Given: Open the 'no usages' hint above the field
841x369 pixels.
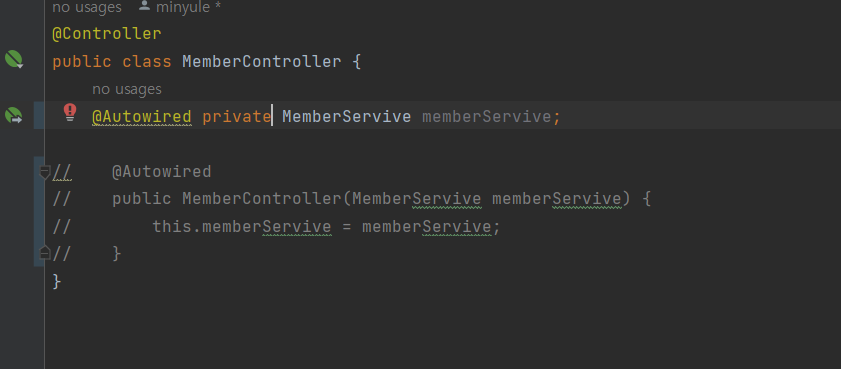Looking at the screenshot, I should [x=127, y=89].
